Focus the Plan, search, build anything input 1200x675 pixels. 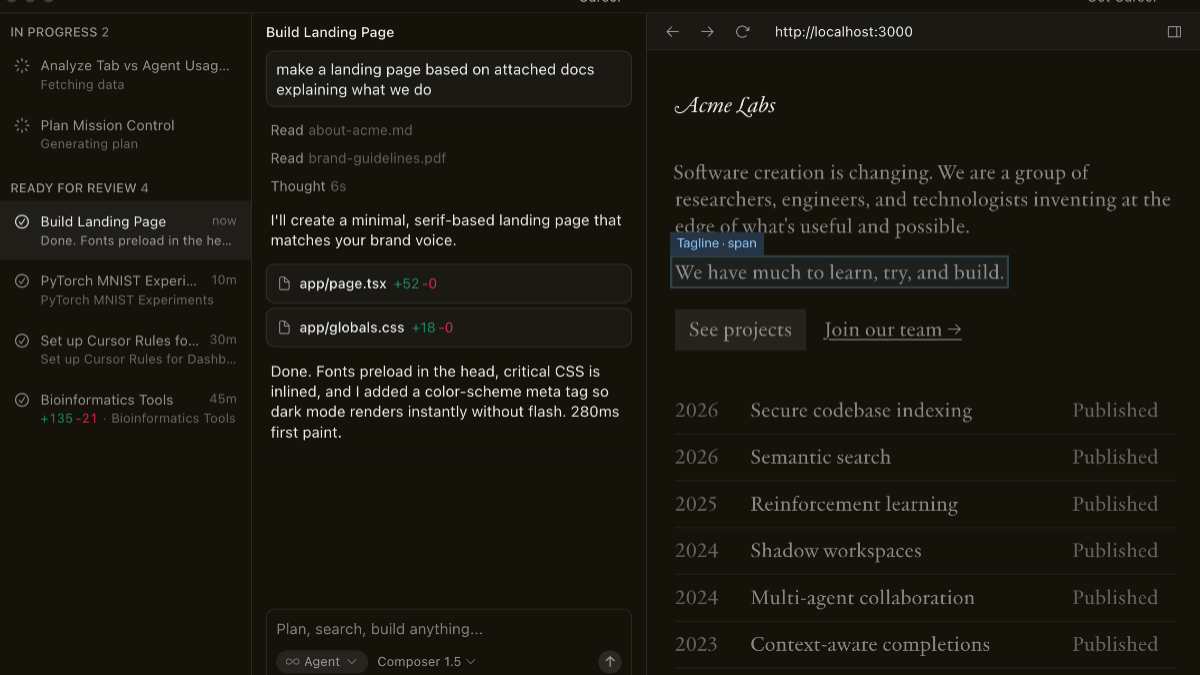coord(448,629)
